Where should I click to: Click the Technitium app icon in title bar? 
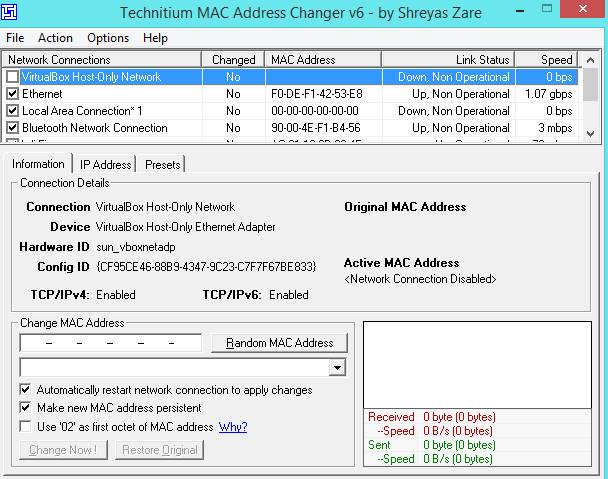(x=9, y=12)
